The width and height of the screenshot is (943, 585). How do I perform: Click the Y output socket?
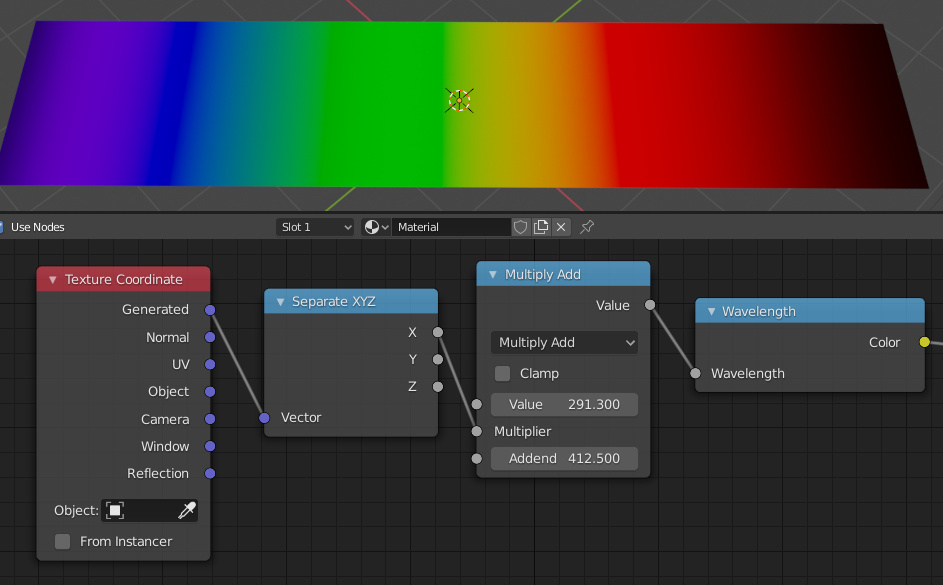click(x=438, y=359)
